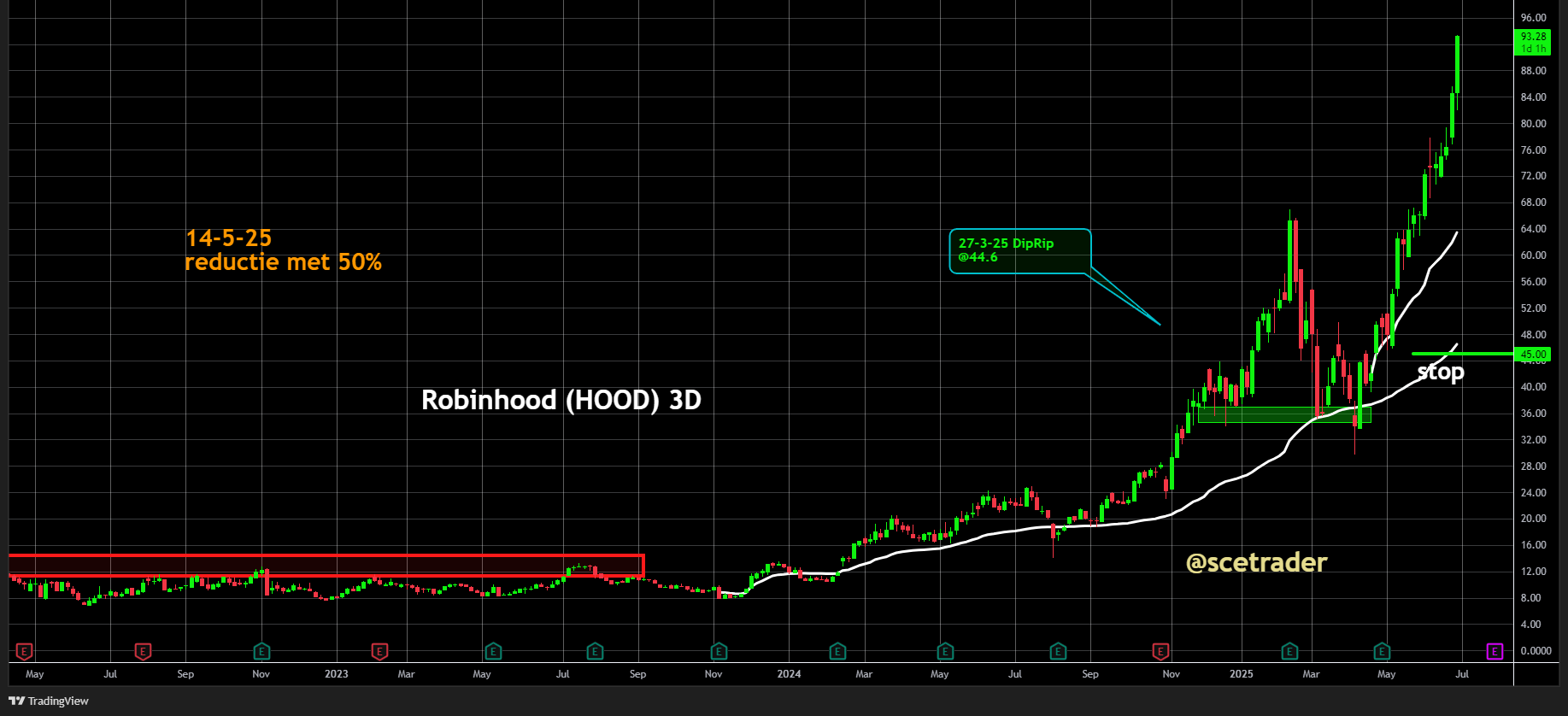The width and height of the screenshot is (1568, 716).
Task: Click the 88.00 price scale label
Action: point(1534,71)
